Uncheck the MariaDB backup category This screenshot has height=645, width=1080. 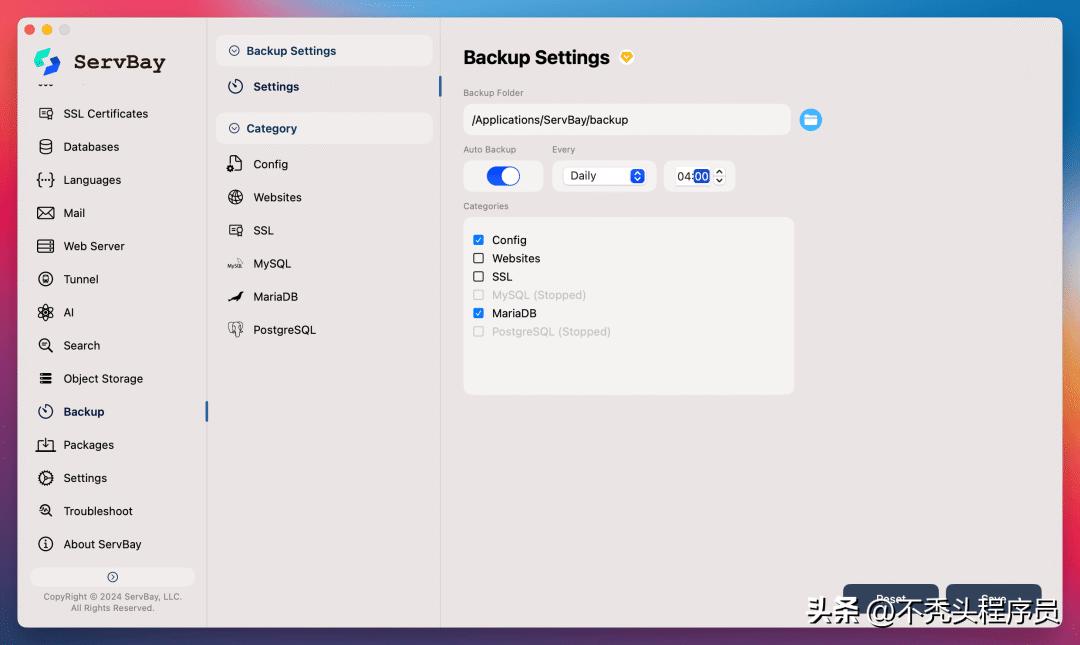tap(478, 312)
